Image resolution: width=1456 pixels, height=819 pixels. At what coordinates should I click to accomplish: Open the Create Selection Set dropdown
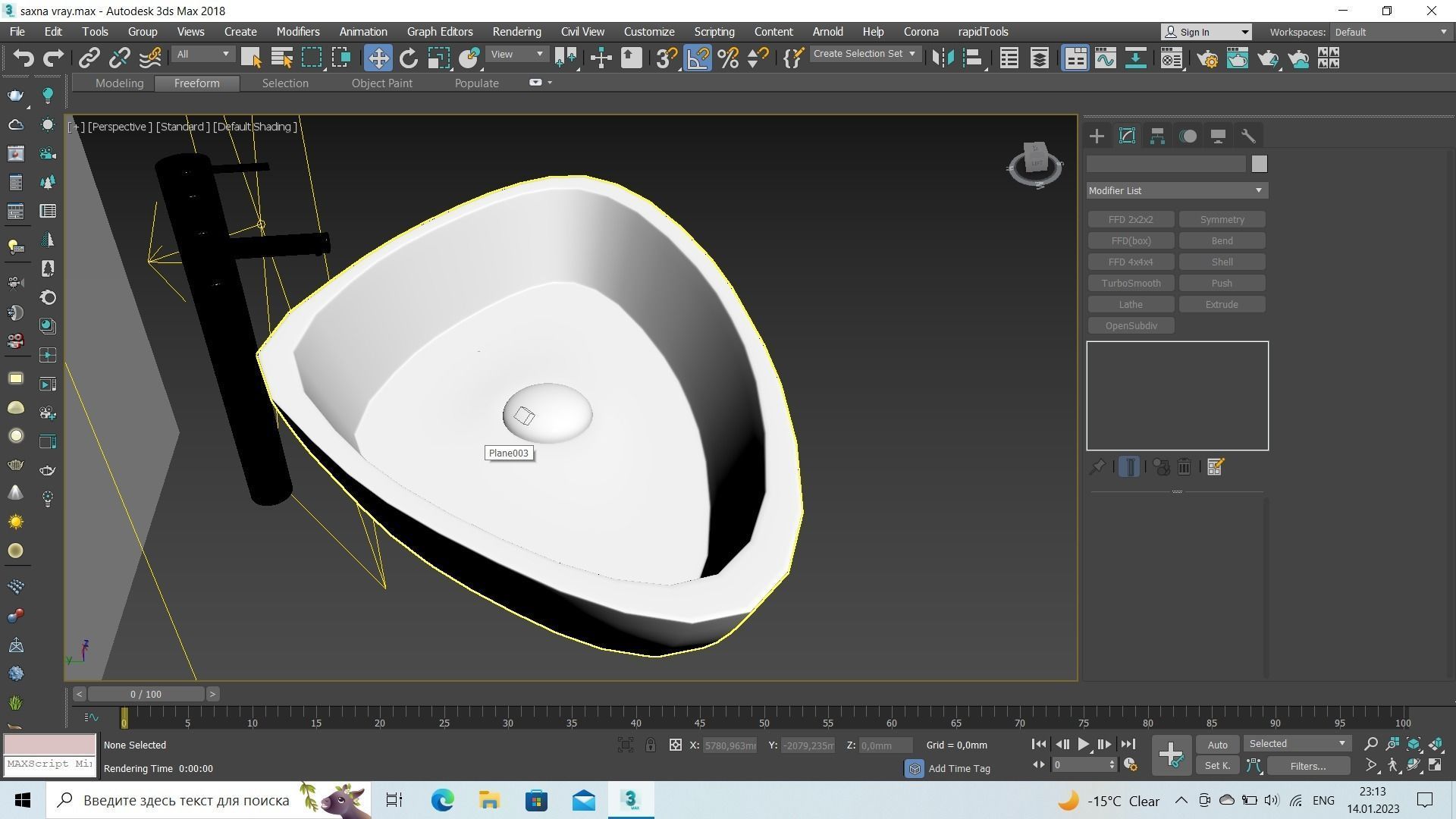pos(864,54)
